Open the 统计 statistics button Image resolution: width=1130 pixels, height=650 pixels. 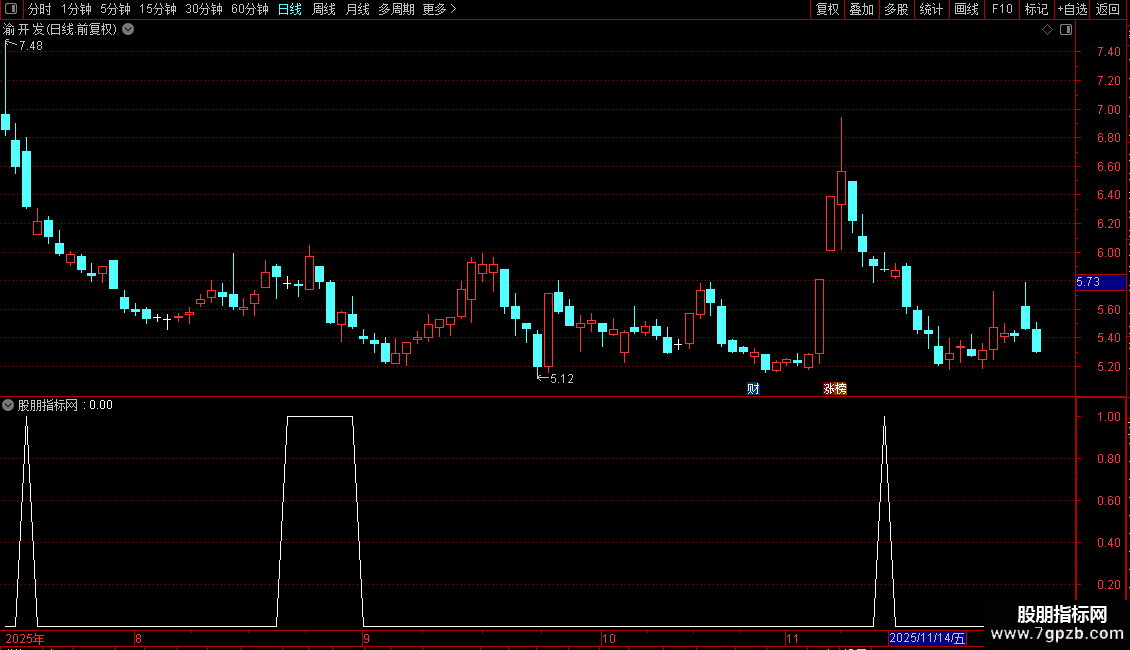point(931,9)
